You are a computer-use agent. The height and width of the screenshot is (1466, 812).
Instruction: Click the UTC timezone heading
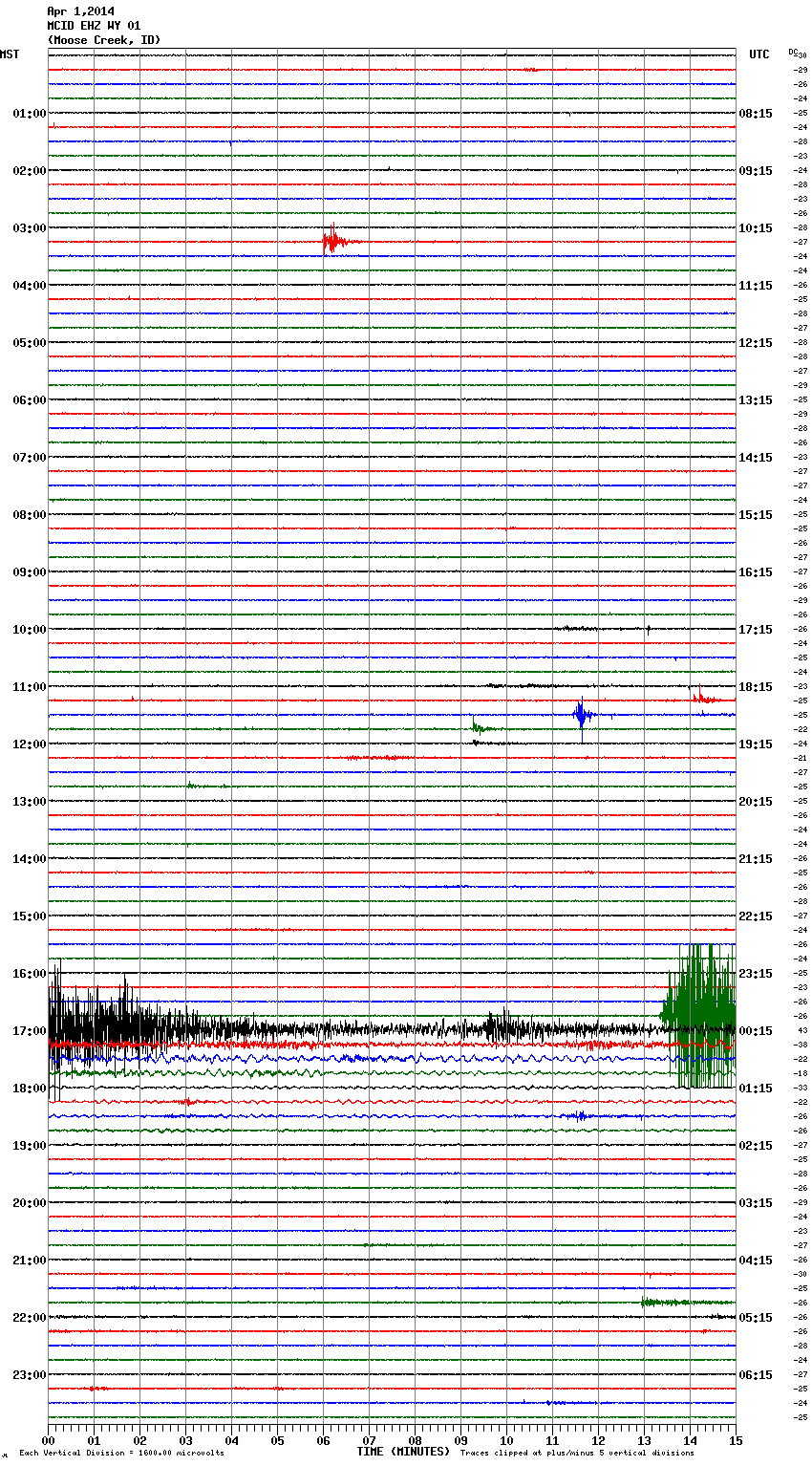759,54
